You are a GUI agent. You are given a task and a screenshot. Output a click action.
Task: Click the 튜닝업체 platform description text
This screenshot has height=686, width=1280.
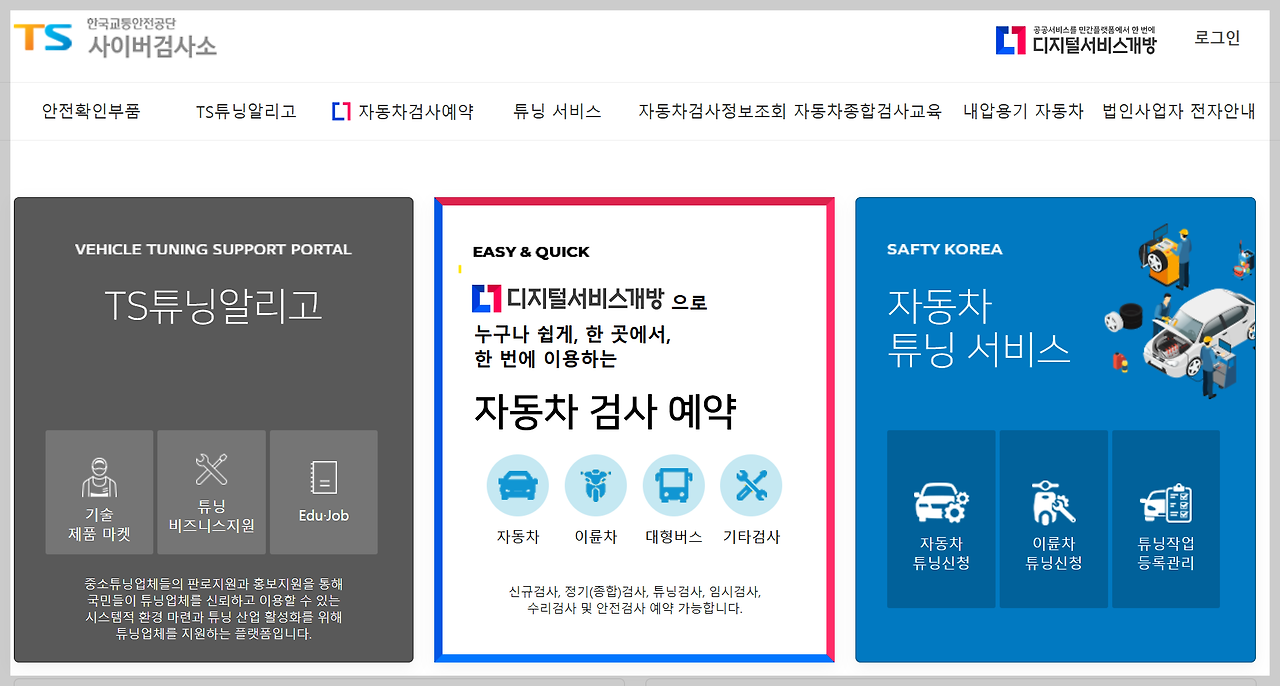pyautogui.click(x=213, y=608)
